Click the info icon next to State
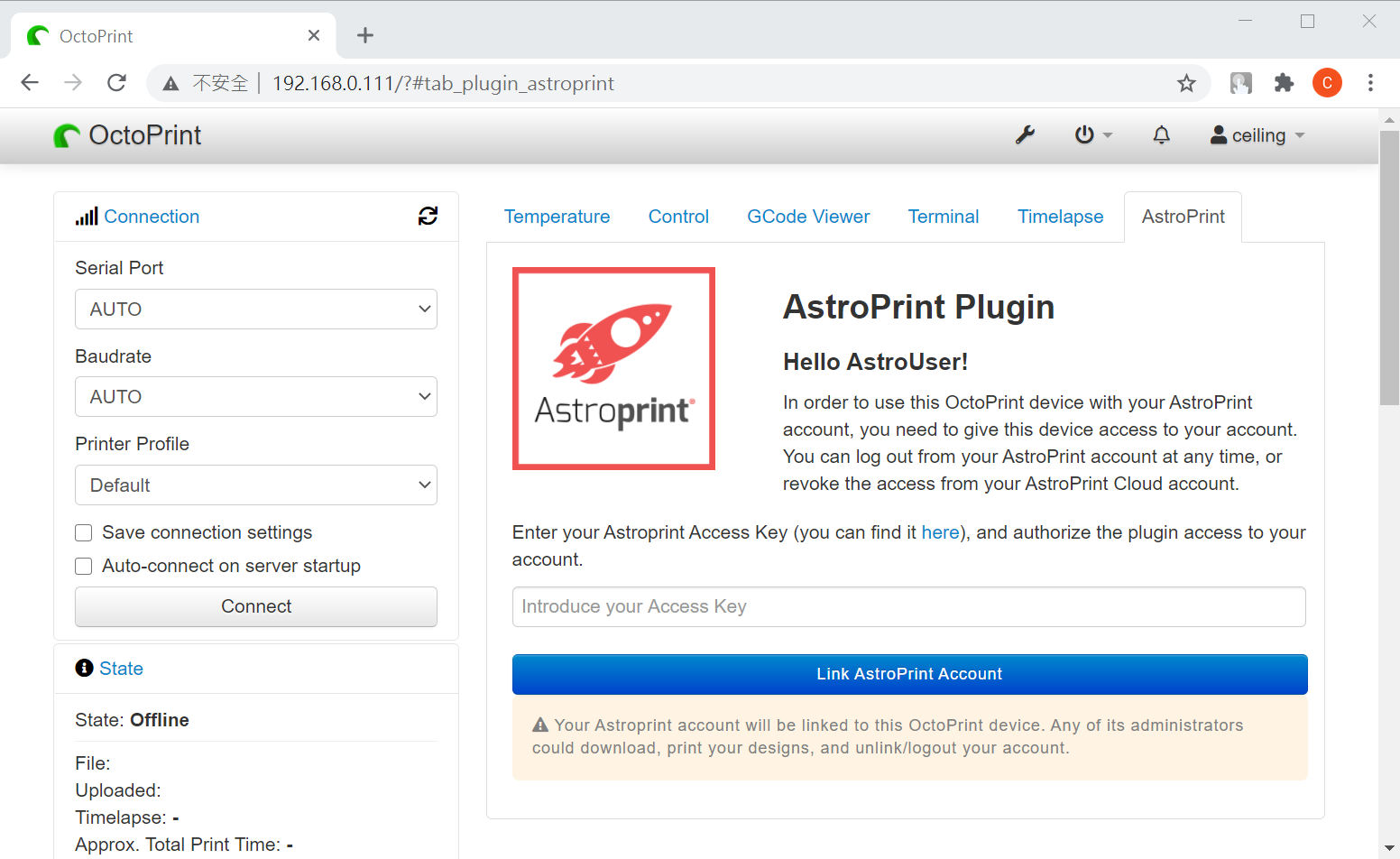Screen dimensions: 1400x859 point(85,668)
